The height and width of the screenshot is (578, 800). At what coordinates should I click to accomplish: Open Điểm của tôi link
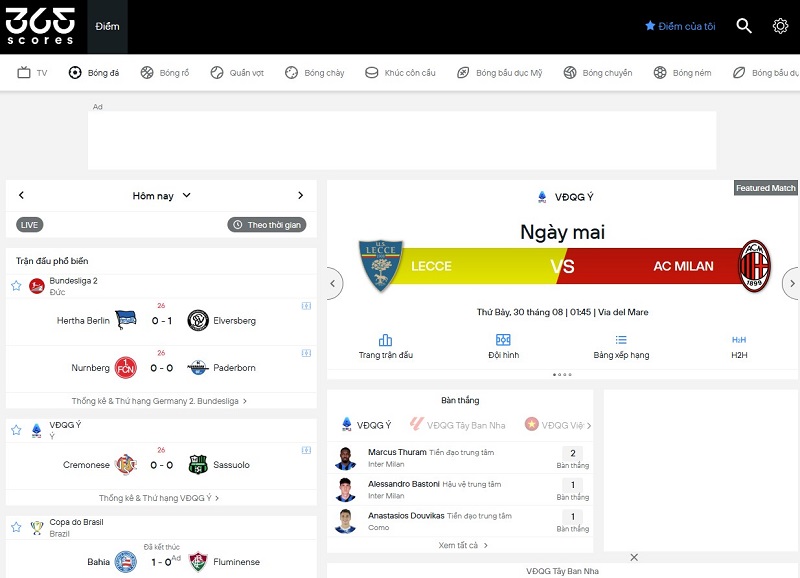(686, 26)
